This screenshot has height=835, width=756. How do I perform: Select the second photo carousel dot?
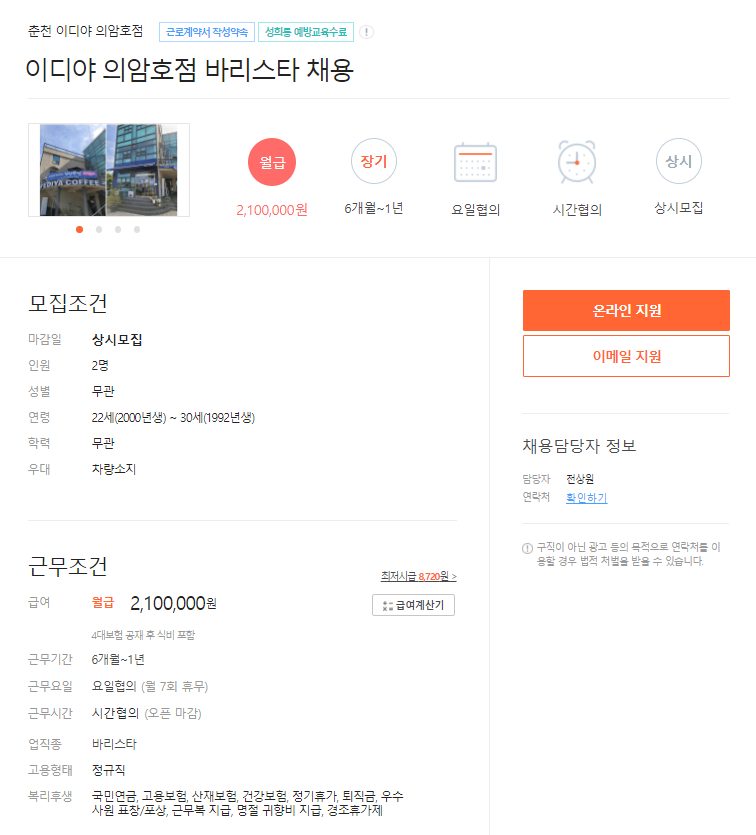[x=99, y=230]
